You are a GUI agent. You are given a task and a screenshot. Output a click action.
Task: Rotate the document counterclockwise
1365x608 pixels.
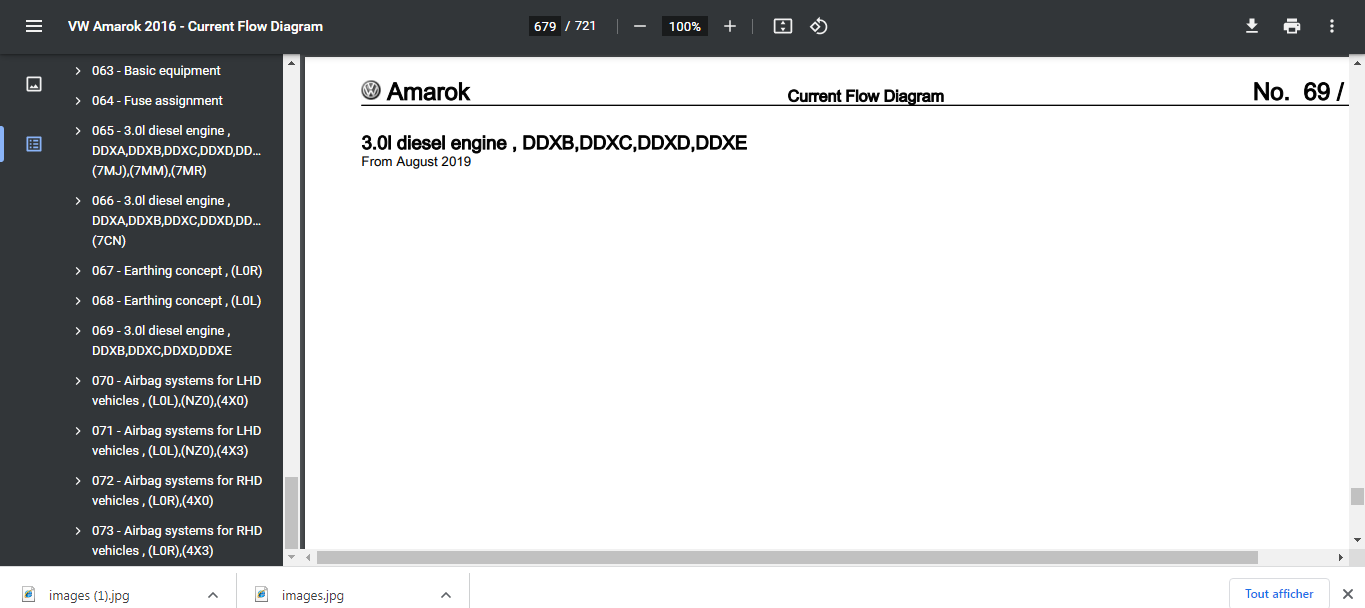819,26
